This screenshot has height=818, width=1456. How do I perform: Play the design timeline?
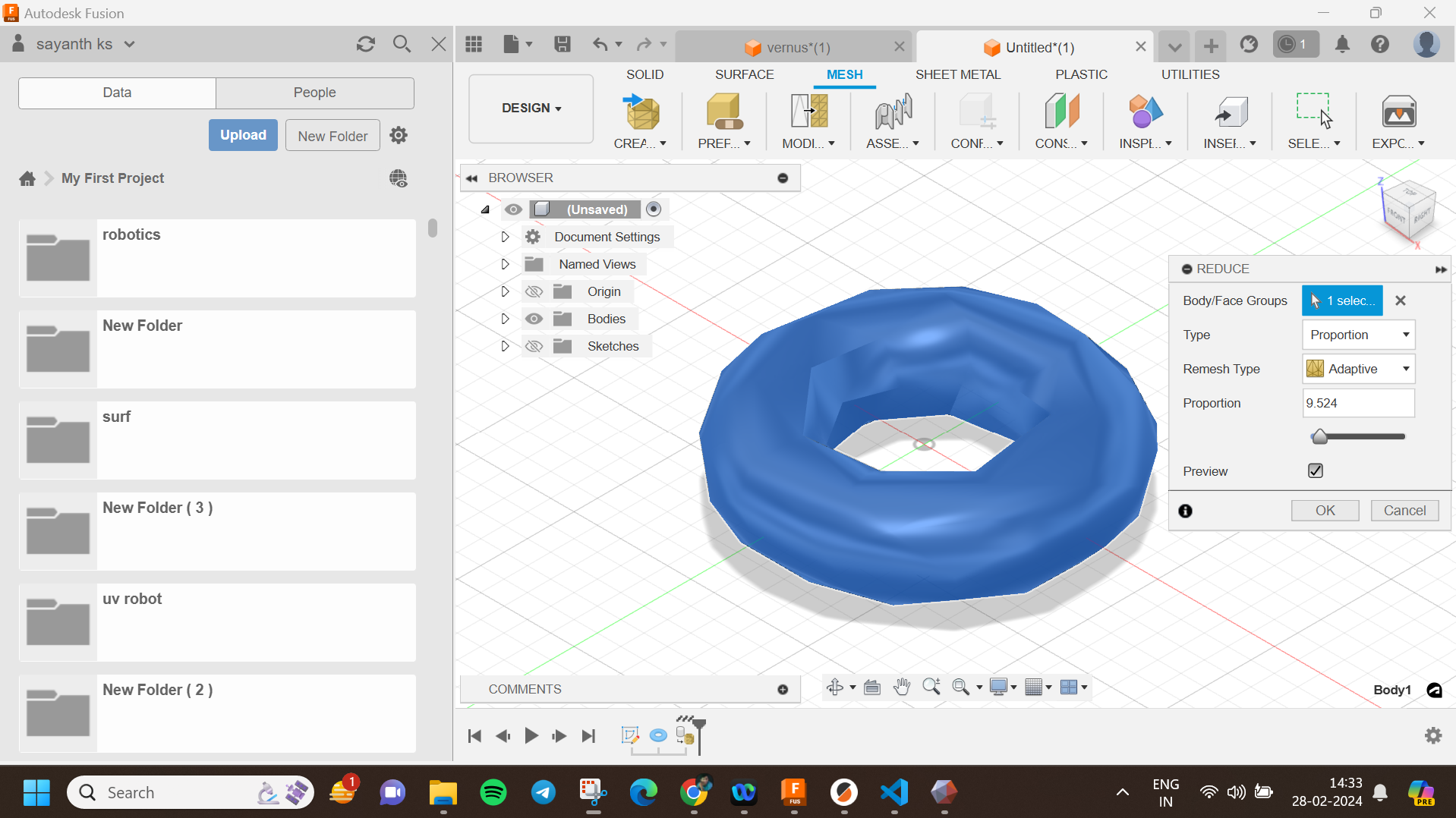(531, 735)
